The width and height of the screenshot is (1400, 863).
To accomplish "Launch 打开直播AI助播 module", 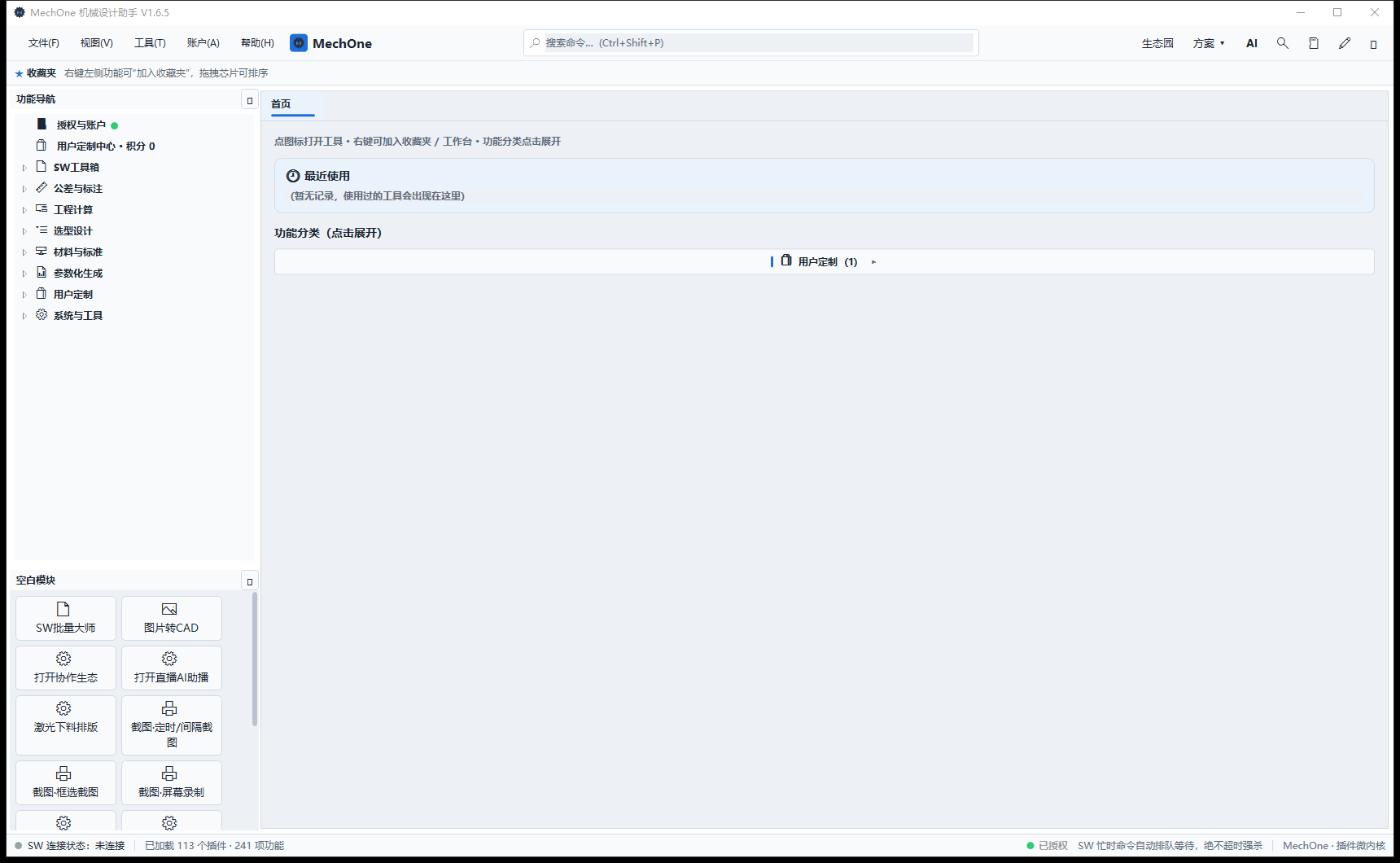I will click(172, 668).
